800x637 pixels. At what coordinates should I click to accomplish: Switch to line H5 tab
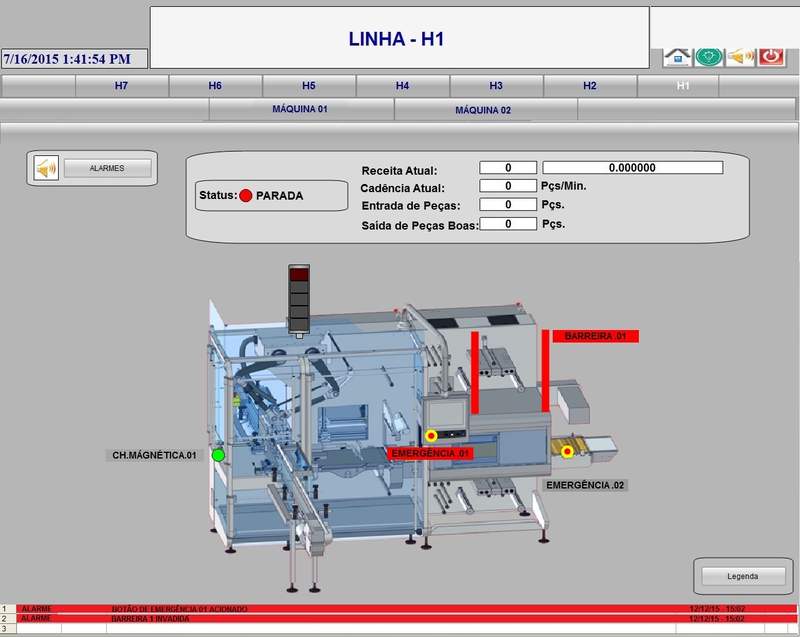tap(309, 86)
